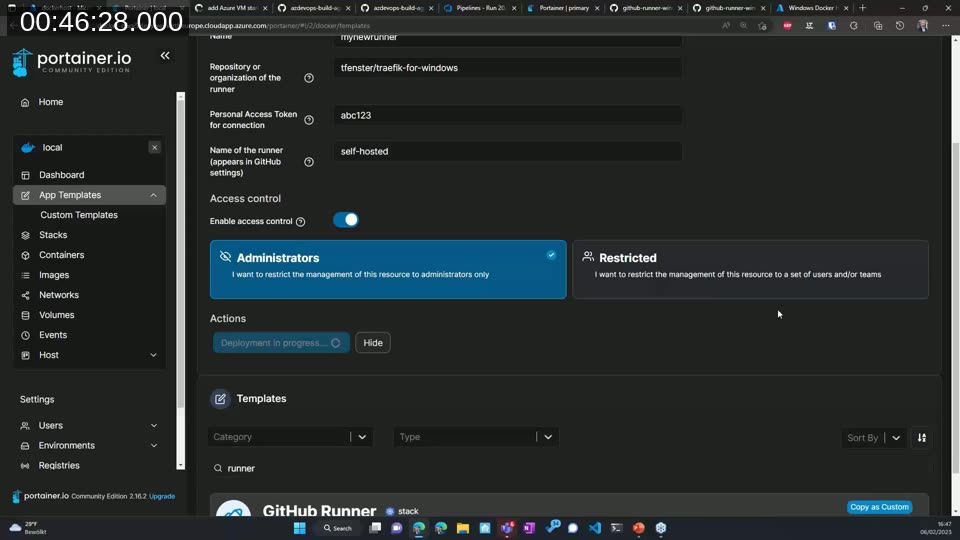960x540 pixels.
Task: Click the Images list icon
Action: point(25,276)
